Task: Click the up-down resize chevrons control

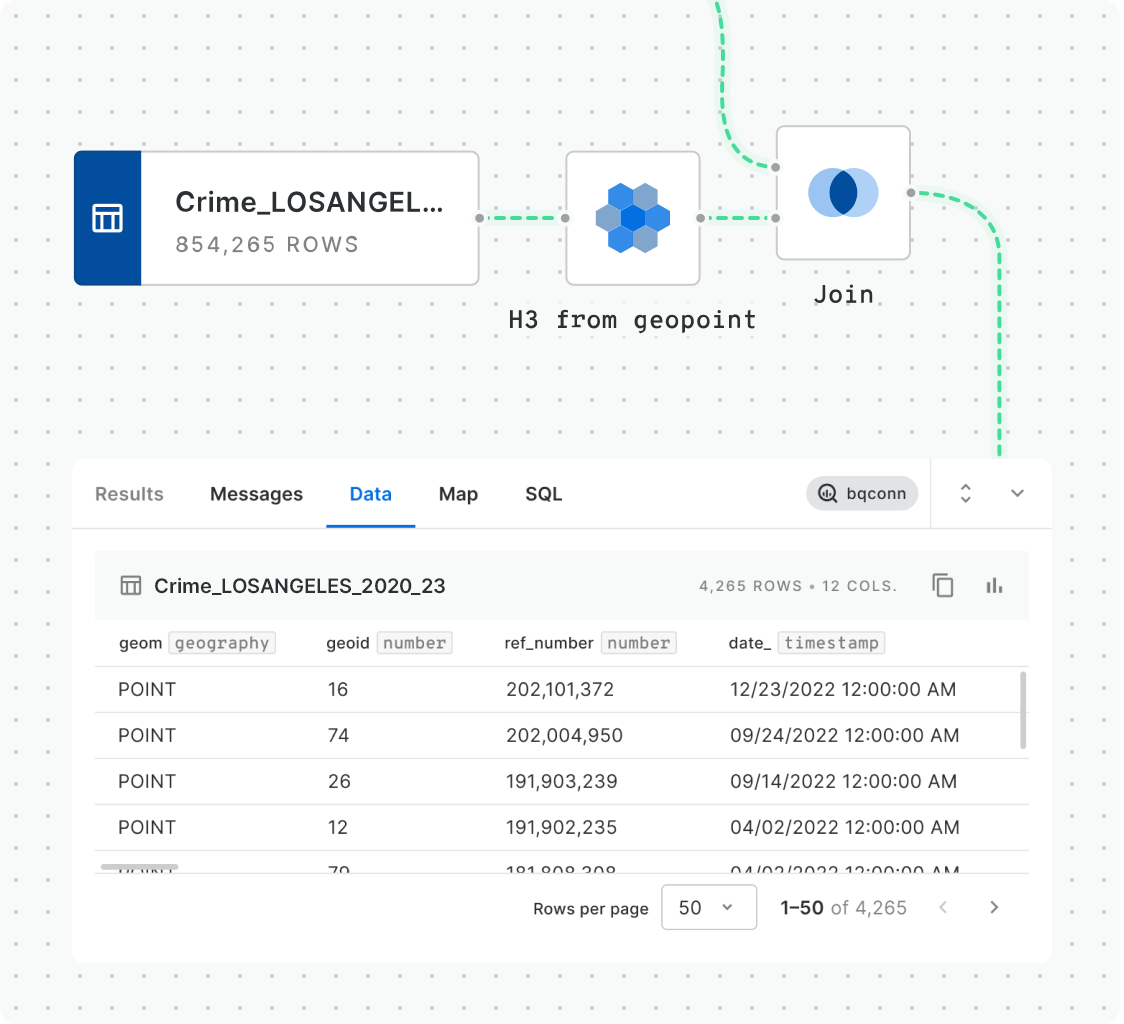Action: [965, 493]
